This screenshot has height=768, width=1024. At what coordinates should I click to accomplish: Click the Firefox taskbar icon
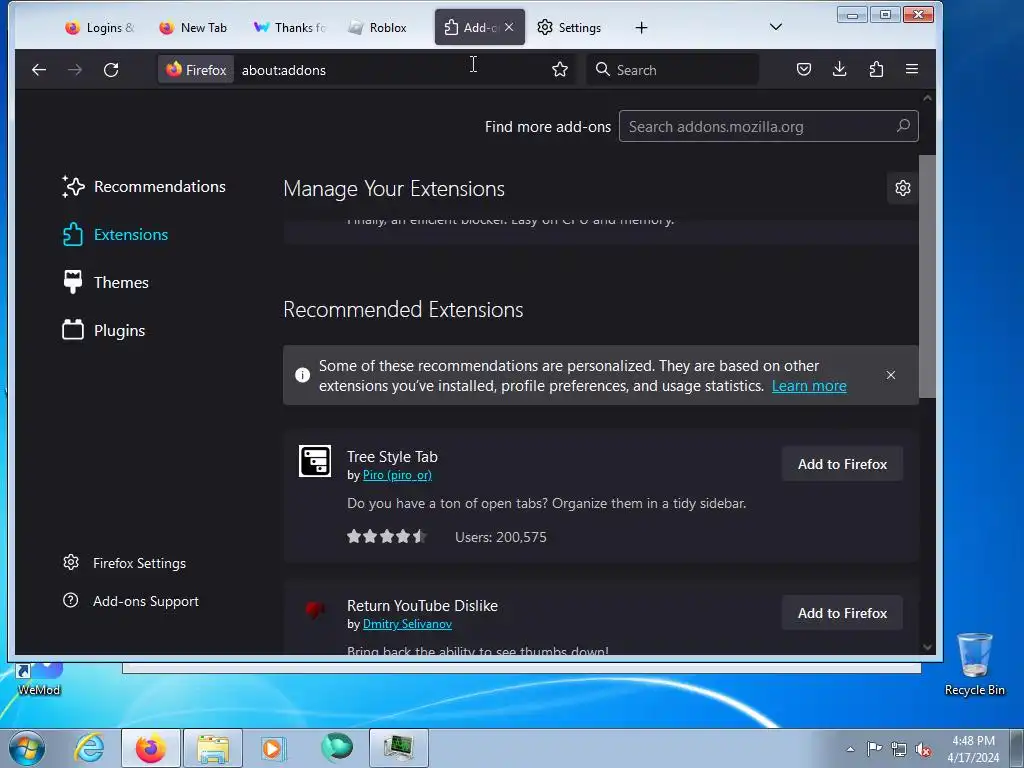click(150, 748)
